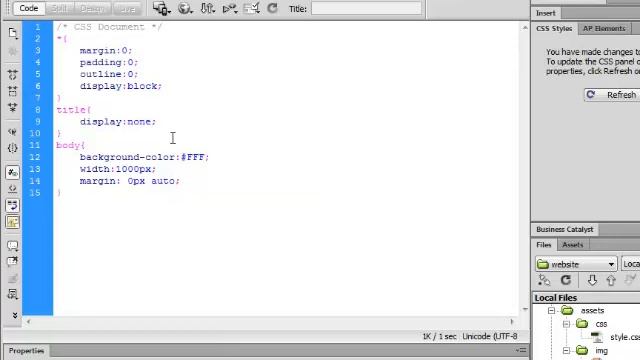Open Check Browser Compatibility menu
This screenshot has width=640, height=360.
[252, 8]
